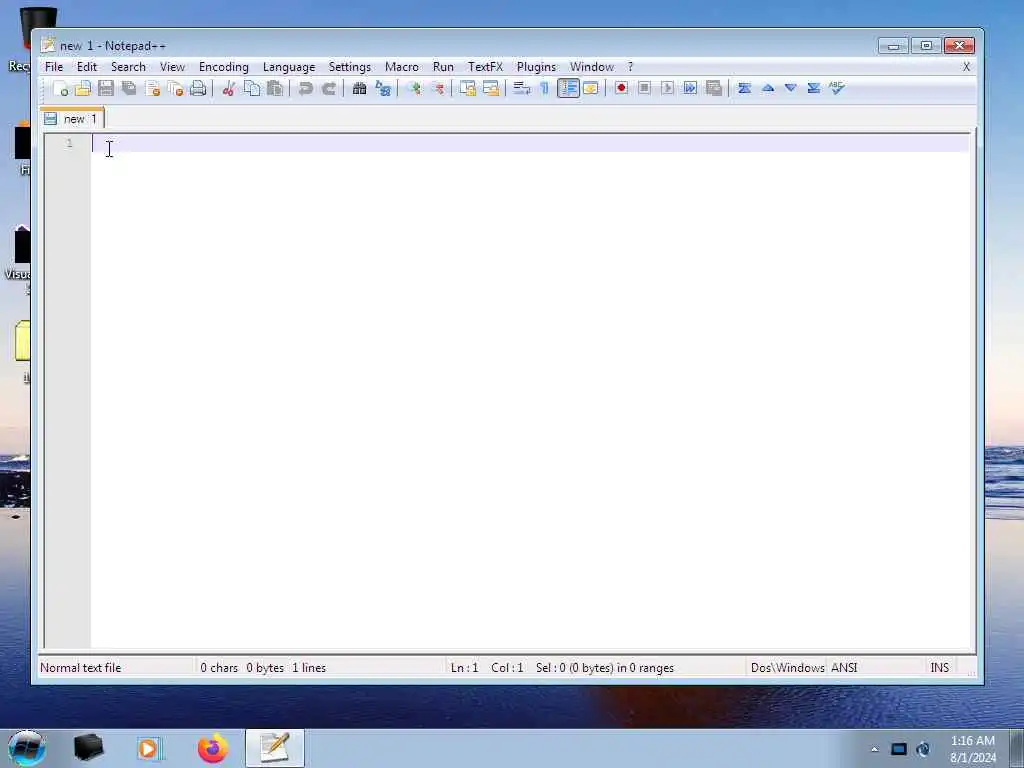Open Windows Media Player from taskbar
The width and height of the screenshot is (1024, 768).
tap(150, 748)
